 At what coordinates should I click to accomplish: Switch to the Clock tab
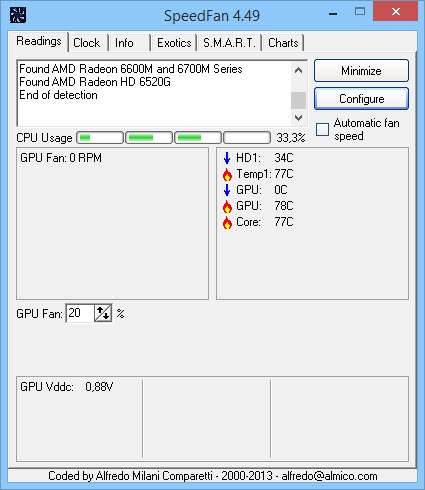pos(87,43)
